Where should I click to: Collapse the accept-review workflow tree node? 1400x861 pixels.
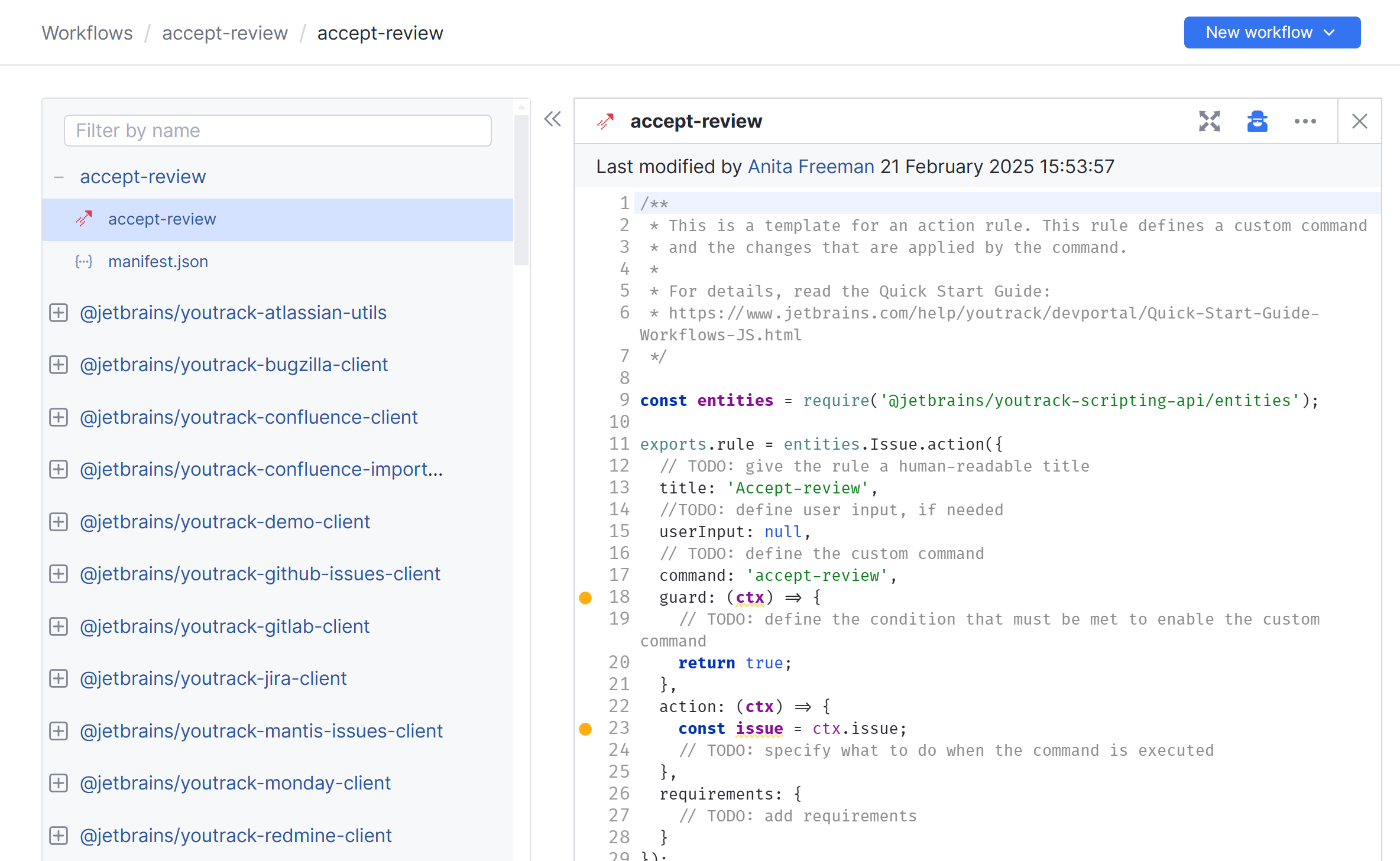tap(59, 177)
